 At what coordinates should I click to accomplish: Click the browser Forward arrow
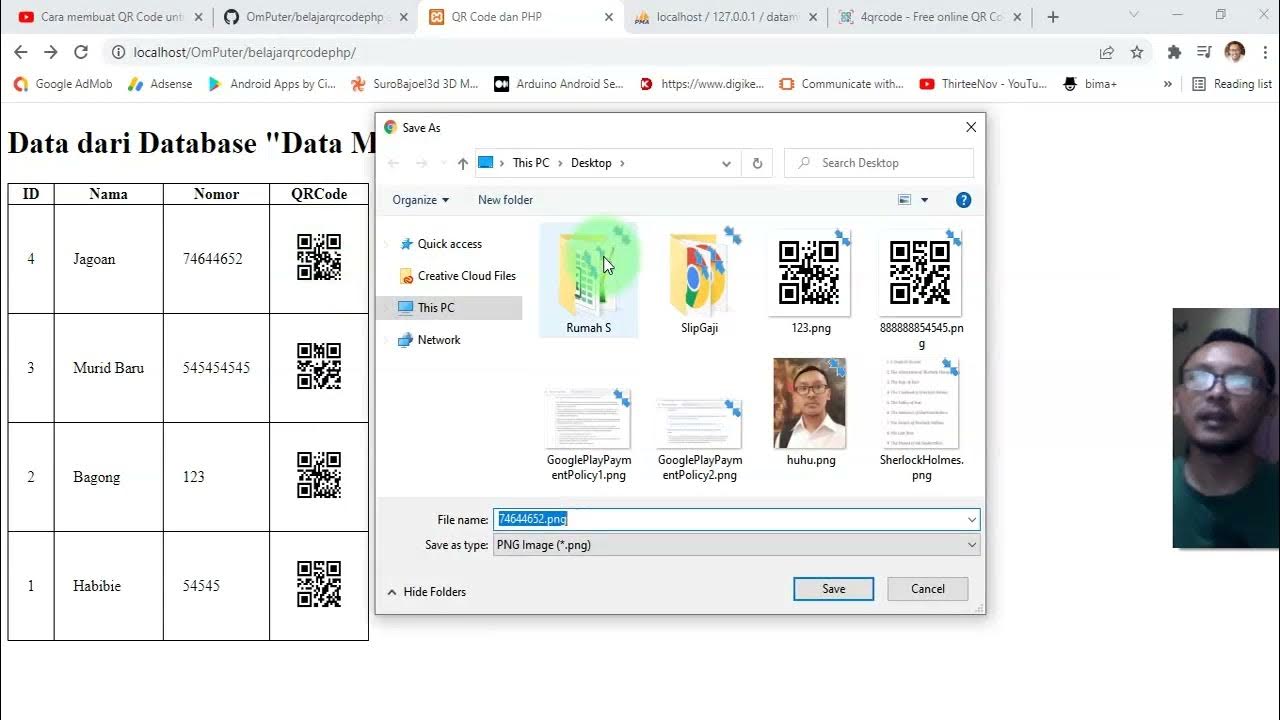pyautogui.click(x=51, y=52)
